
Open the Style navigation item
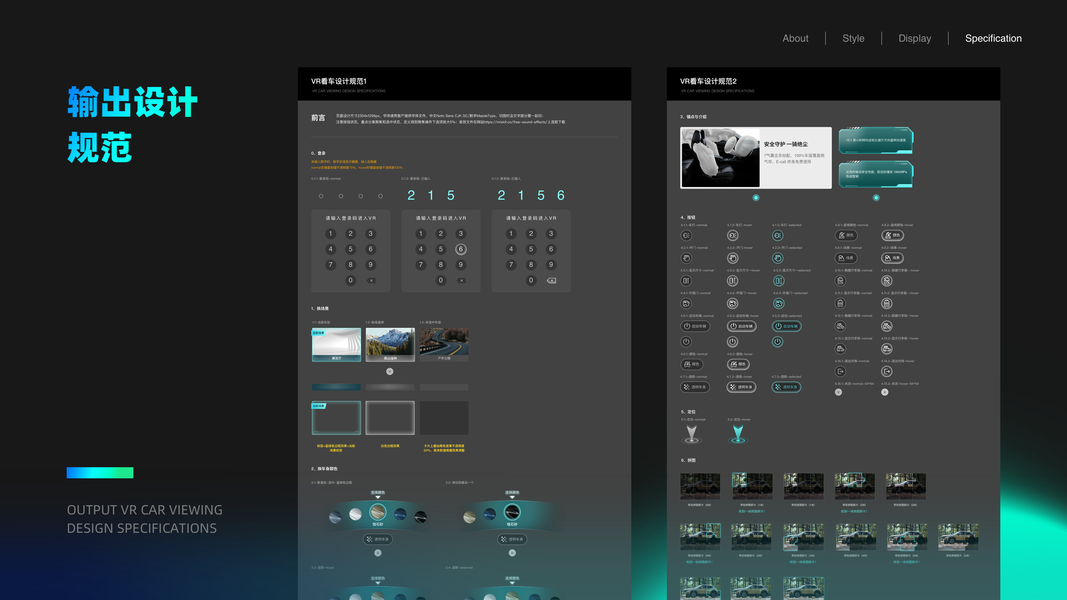[853, 39]
